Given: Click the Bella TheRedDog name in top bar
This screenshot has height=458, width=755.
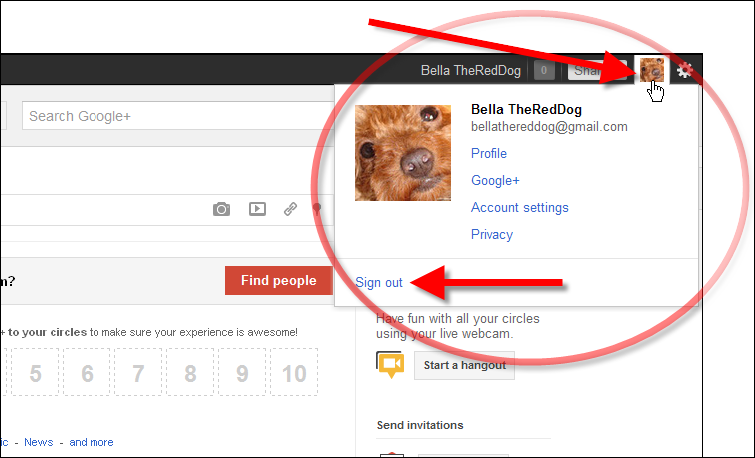Looking at the screenshot, I should click(470, 70).
